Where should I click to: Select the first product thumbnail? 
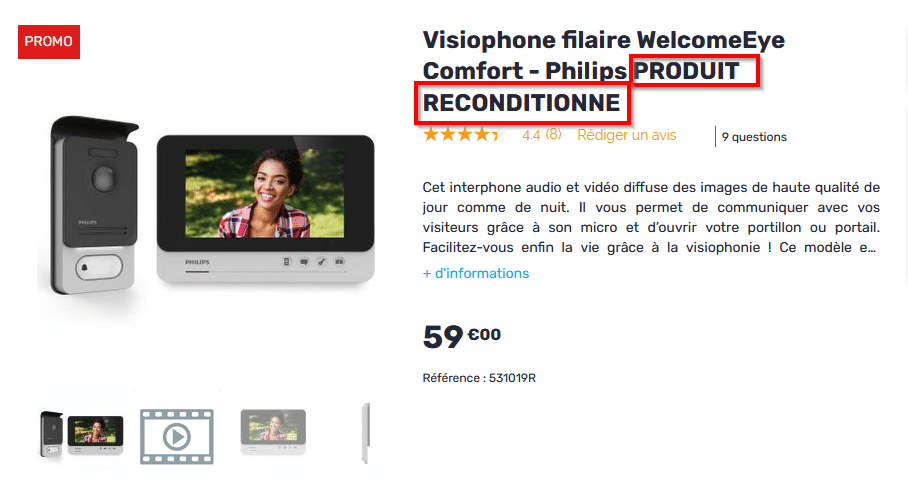pyautogui.click(x=82, y=434)
